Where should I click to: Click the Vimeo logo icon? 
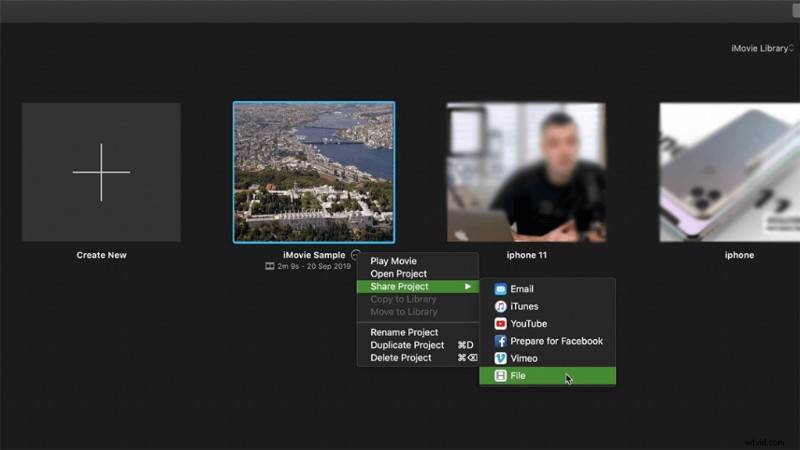click(500, 358)
